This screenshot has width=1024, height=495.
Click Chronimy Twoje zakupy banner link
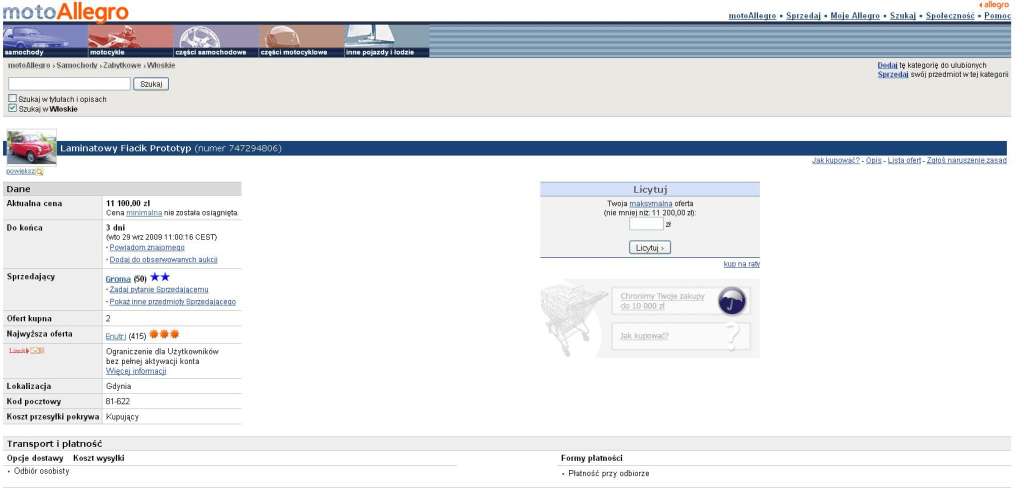click(x=662, y=301)
